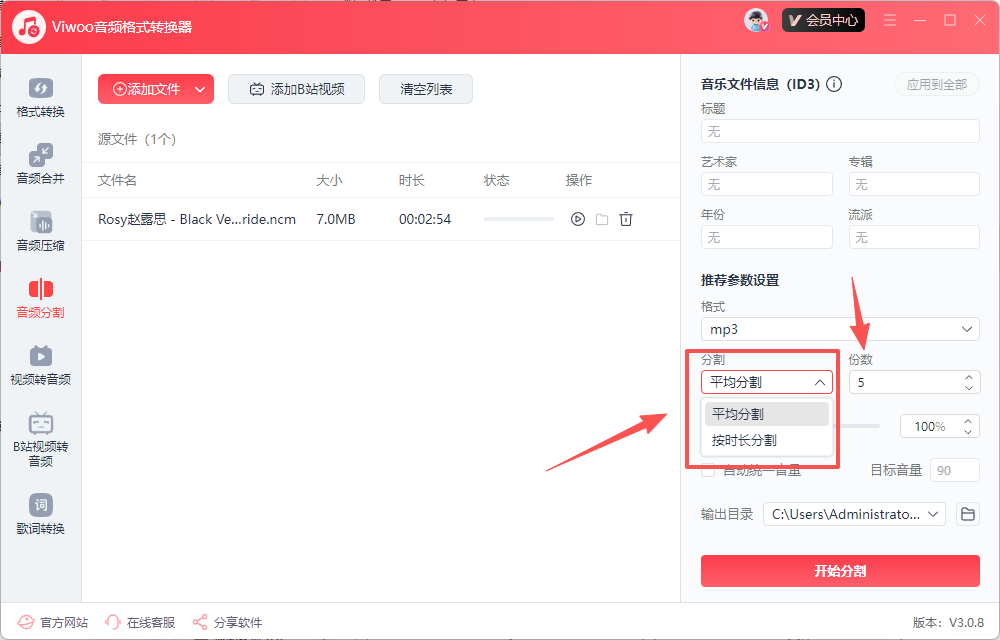Play the Rosy赵露思 audio file
The image size is (1000, 640).
click(577, 218)
